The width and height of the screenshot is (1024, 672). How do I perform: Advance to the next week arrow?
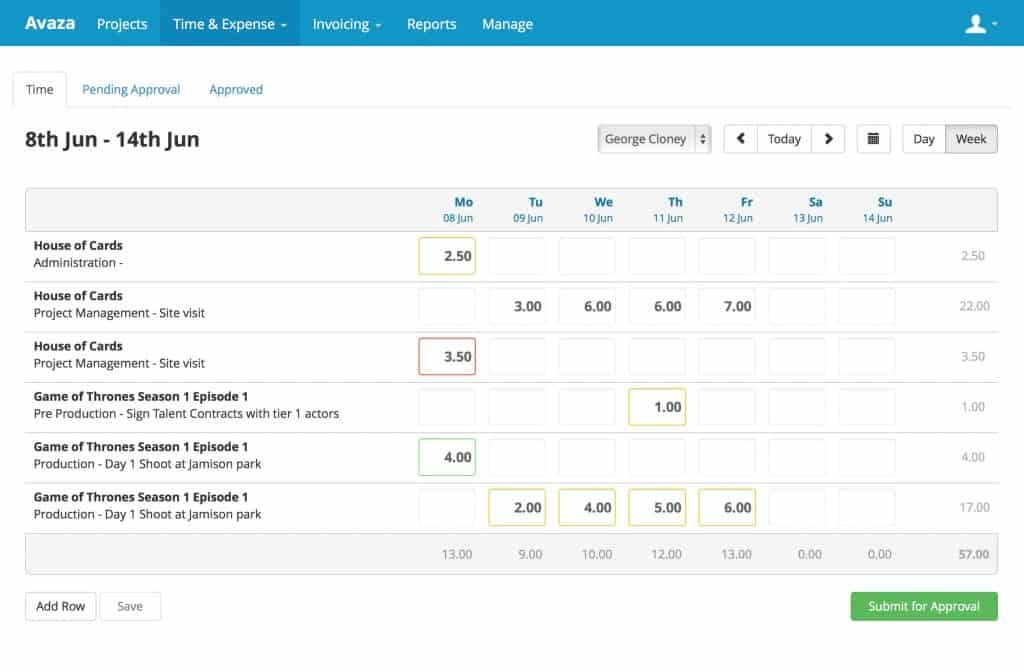[828, 138]
